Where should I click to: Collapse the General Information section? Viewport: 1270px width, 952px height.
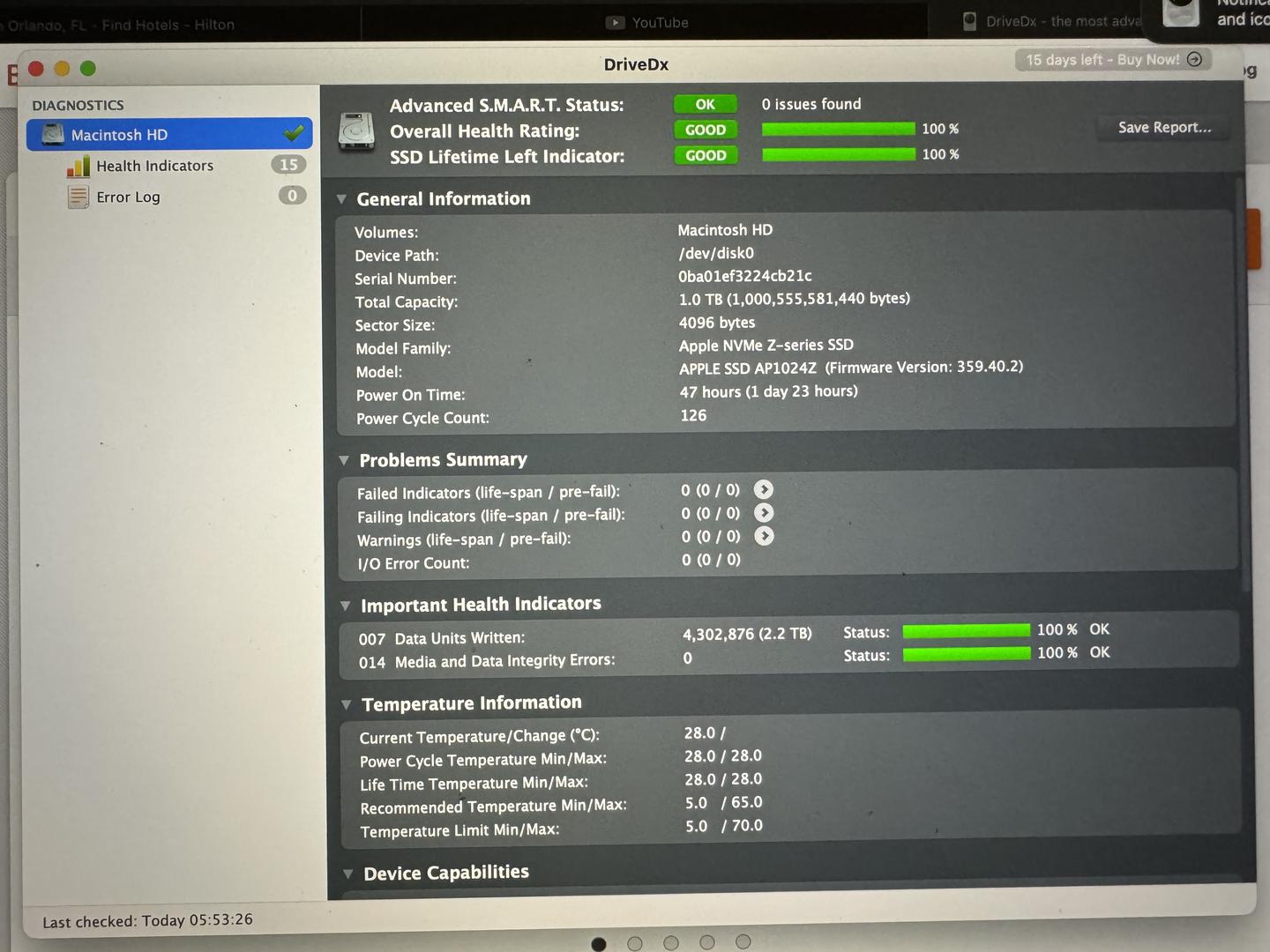point(342,199)
